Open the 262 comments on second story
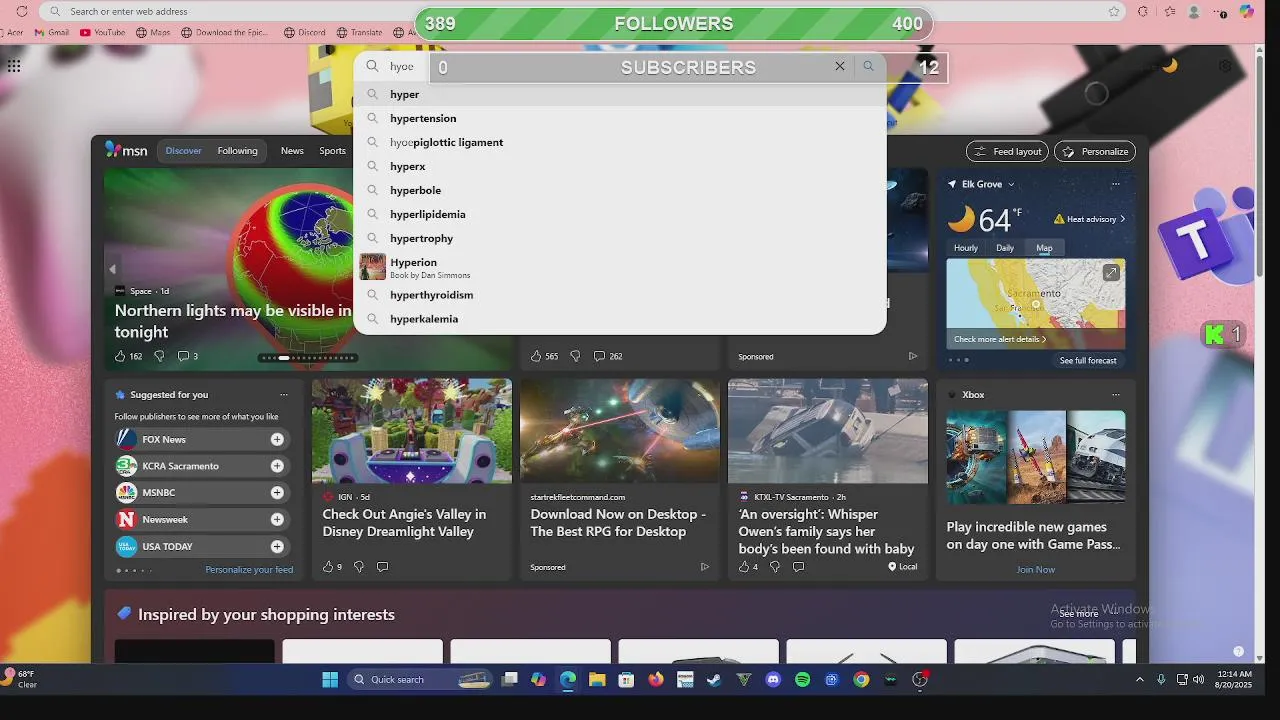 point(607,356)
